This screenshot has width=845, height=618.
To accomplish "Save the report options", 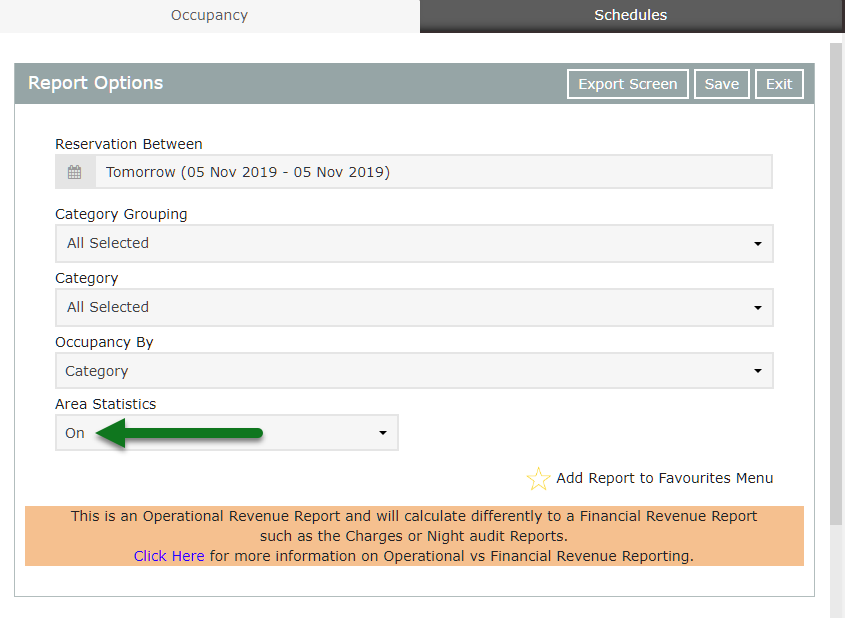I will point(722,84).
